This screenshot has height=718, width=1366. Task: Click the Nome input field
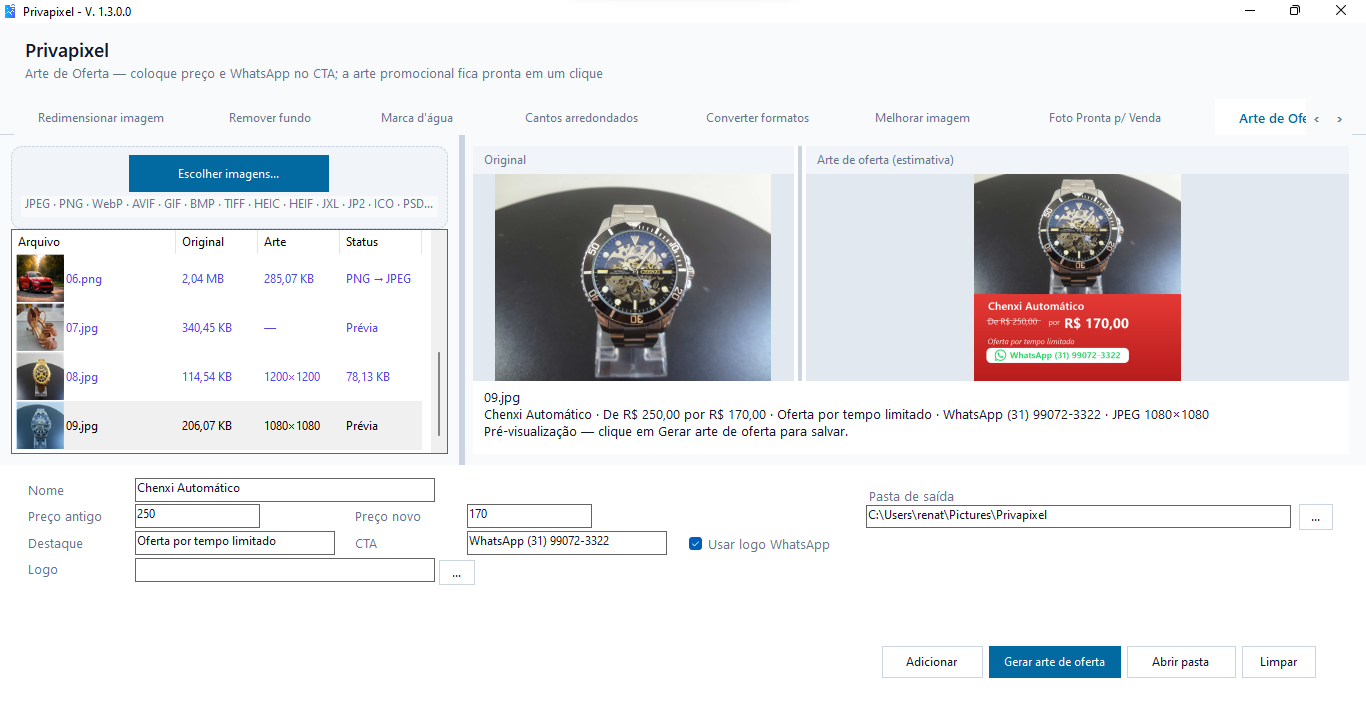(285, 489)
